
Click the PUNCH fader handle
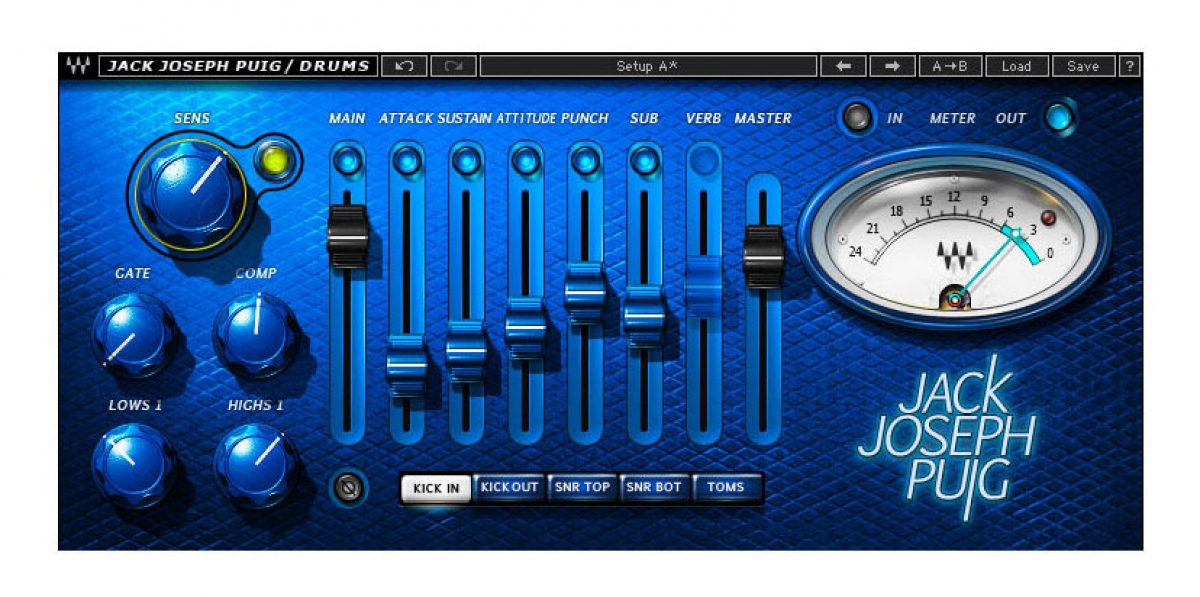click(585, 292)
